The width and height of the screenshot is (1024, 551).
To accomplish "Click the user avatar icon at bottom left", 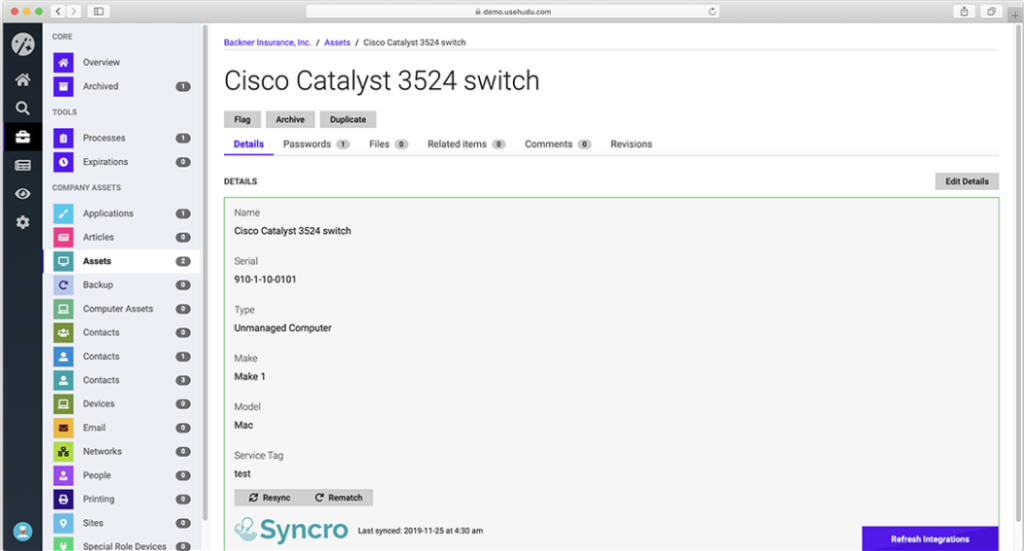I will pyautogui.click(x=21, y=531).
